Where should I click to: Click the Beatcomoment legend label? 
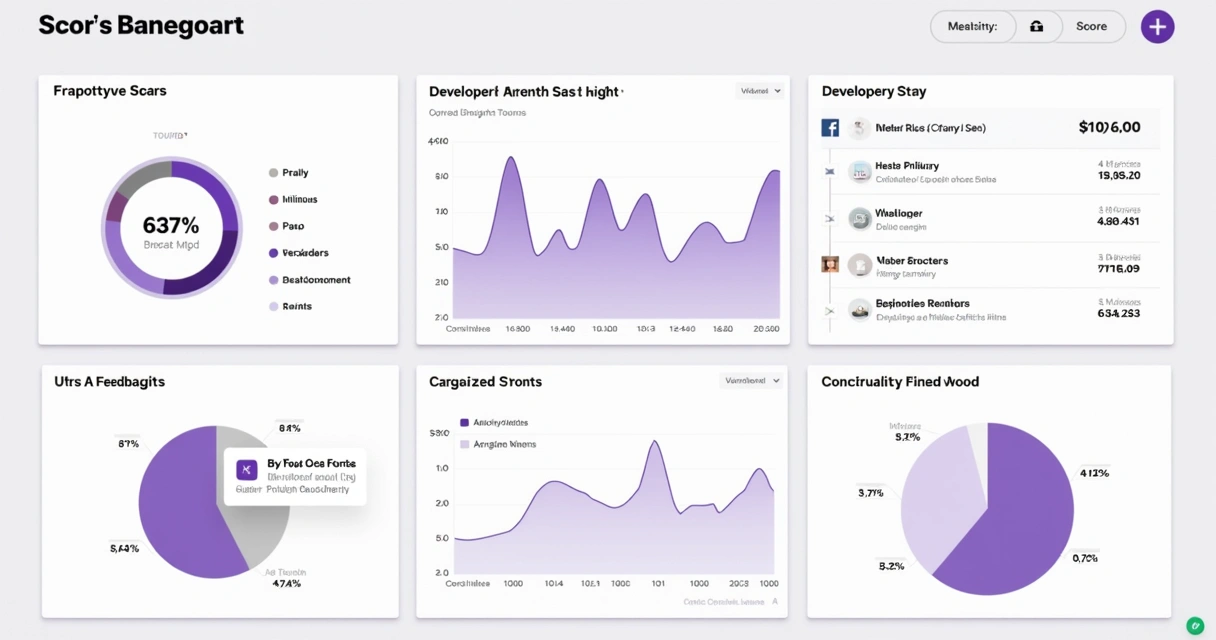click(316, 280)
